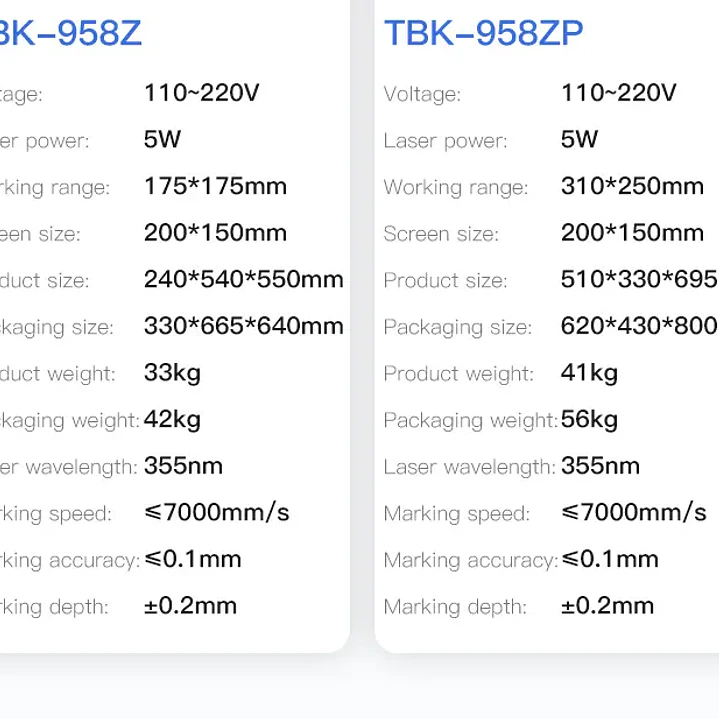Click the 310*250mm working range value
Viewport: 719px width, 719px height.
coord(632,186)
